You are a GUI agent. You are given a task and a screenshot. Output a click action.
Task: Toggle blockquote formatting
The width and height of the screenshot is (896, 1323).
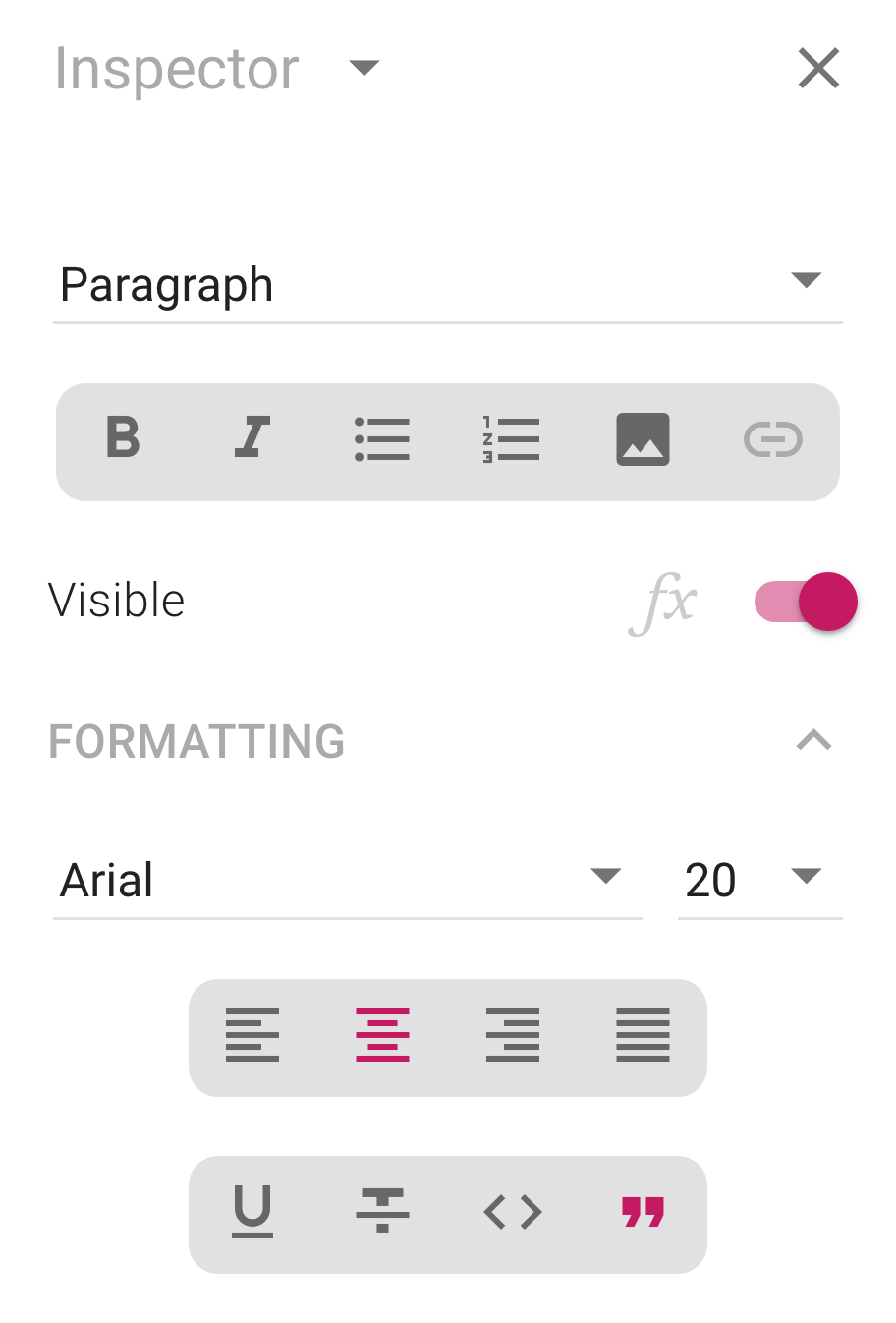tap(643, 1212)
